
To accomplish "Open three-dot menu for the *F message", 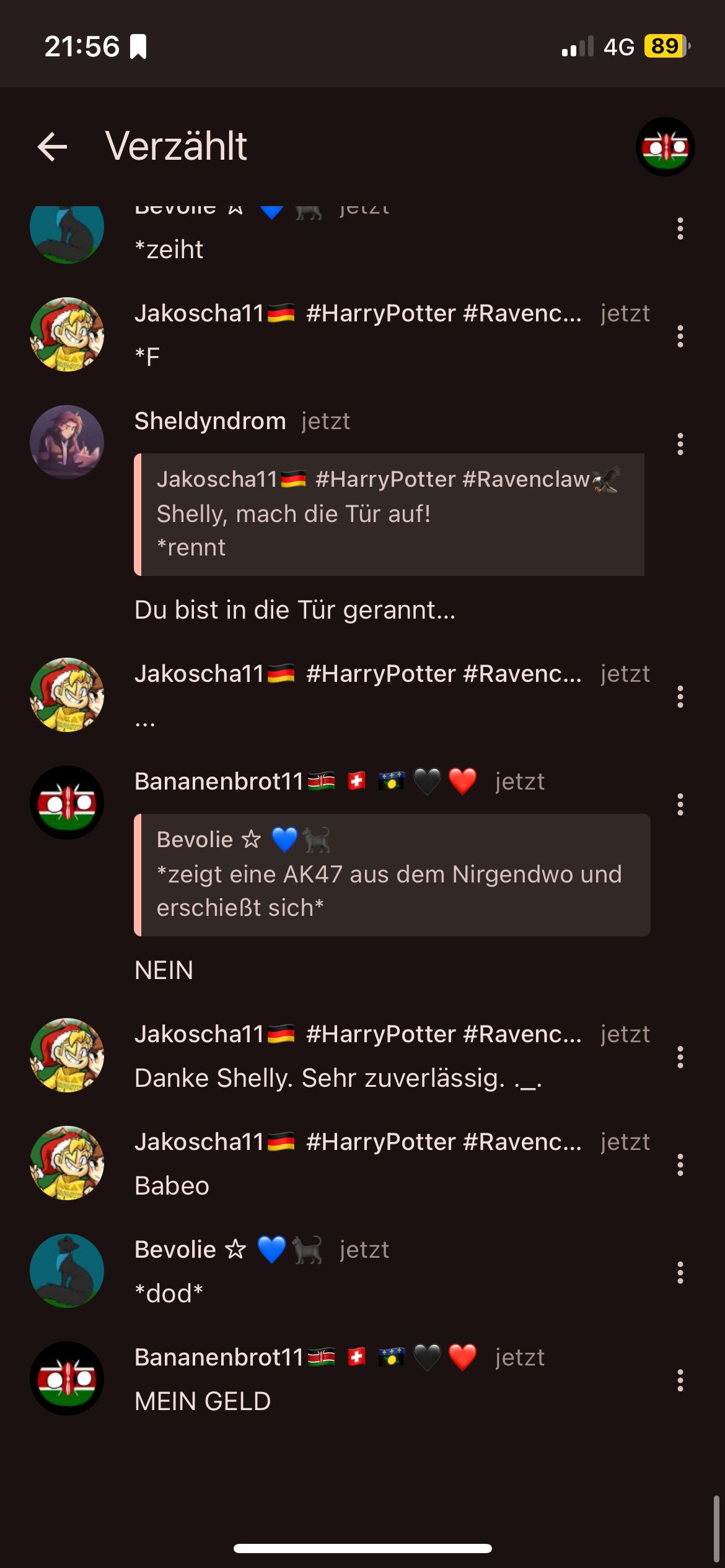I will point(680,336).
